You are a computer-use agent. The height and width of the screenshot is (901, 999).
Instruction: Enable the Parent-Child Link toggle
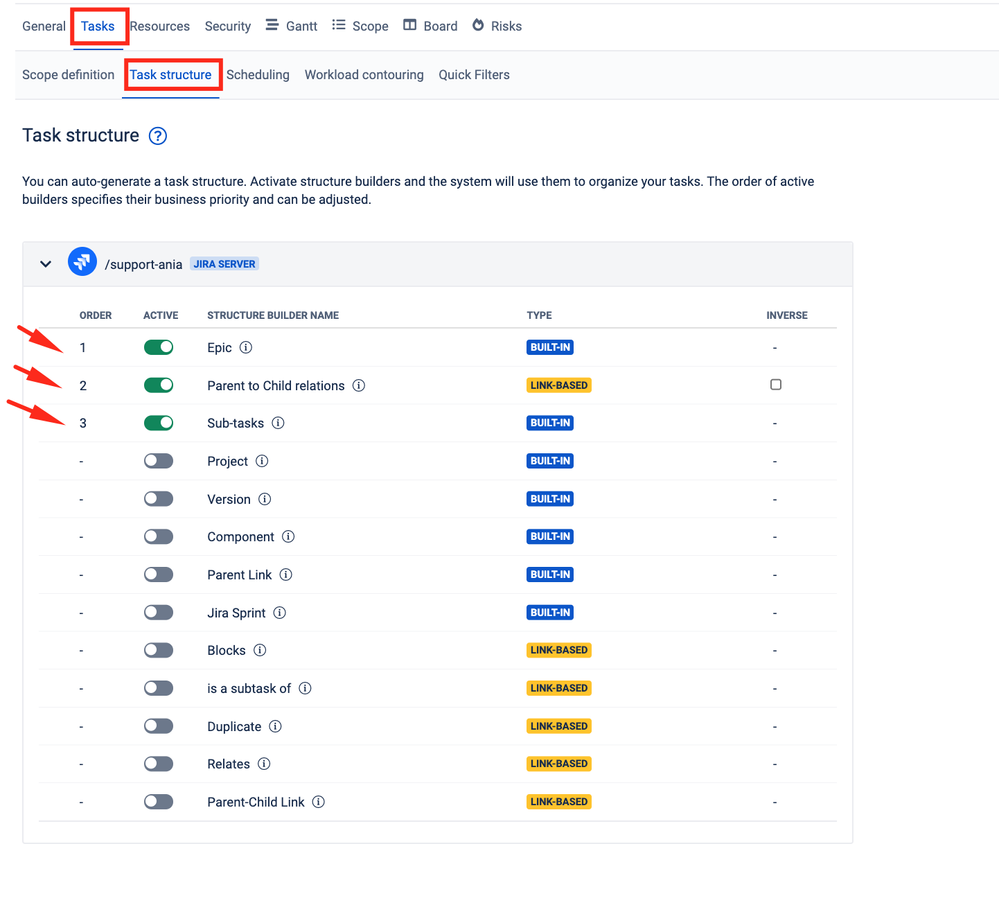tap(159, 802)
